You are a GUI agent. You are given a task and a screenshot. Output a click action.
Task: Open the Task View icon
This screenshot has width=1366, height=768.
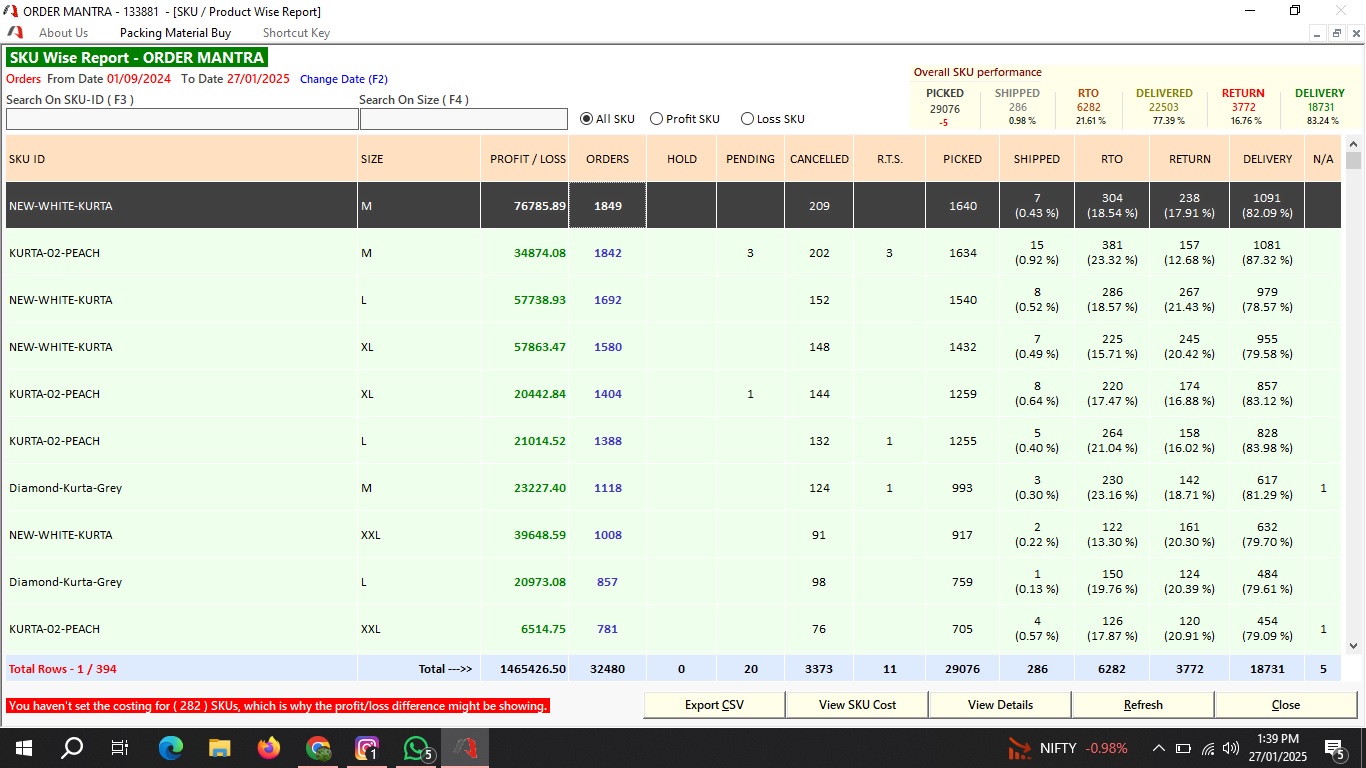120,747
